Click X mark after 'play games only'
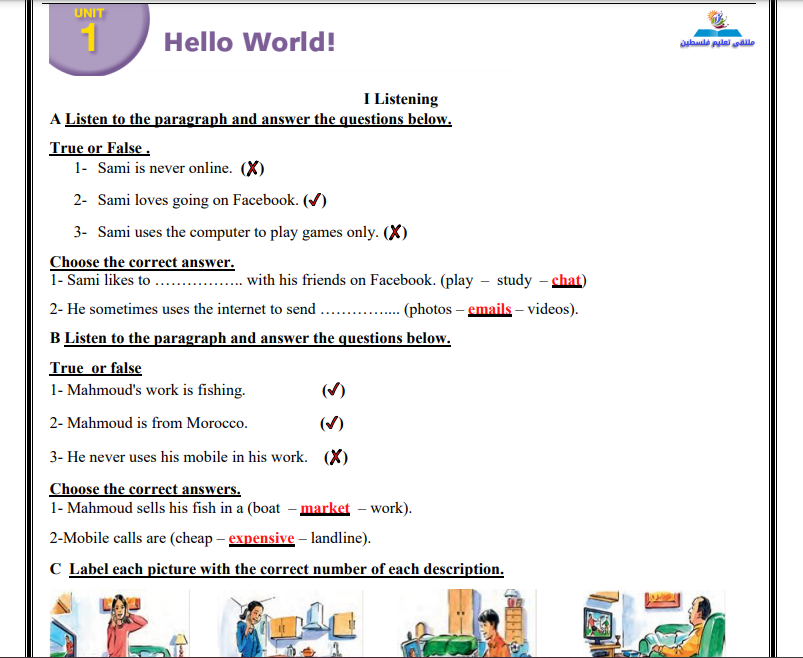 [x=395, y=232]
